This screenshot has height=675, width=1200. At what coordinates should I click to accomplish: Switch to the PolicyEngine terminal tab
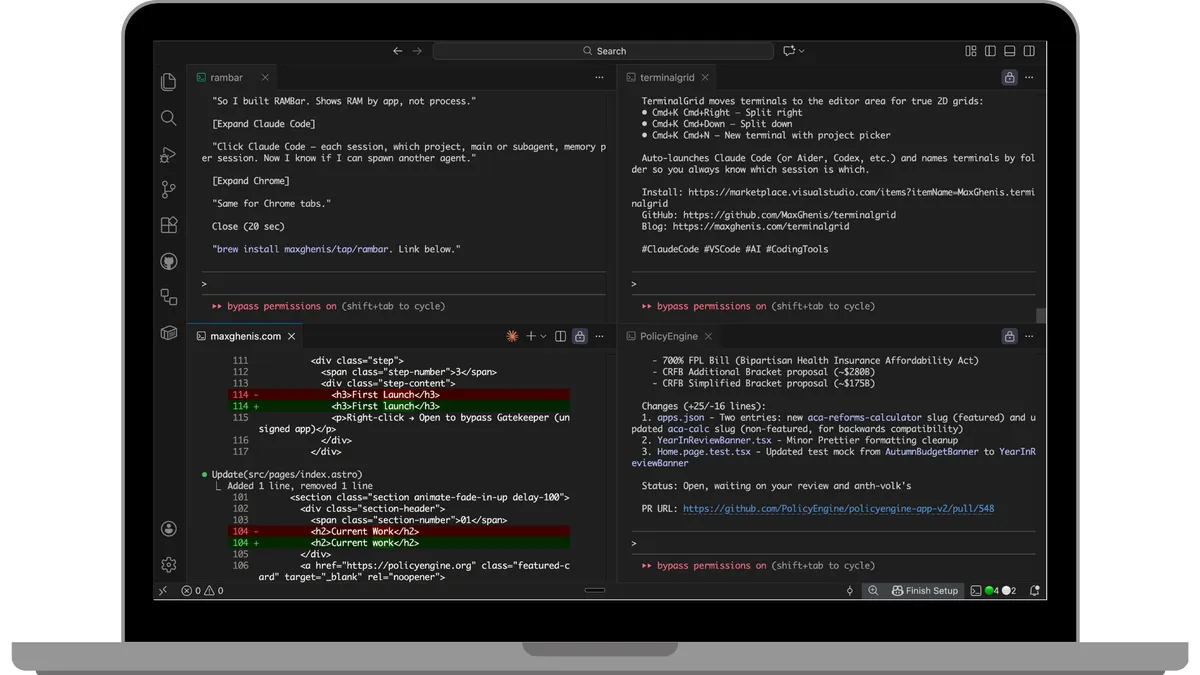click(671, 336)
